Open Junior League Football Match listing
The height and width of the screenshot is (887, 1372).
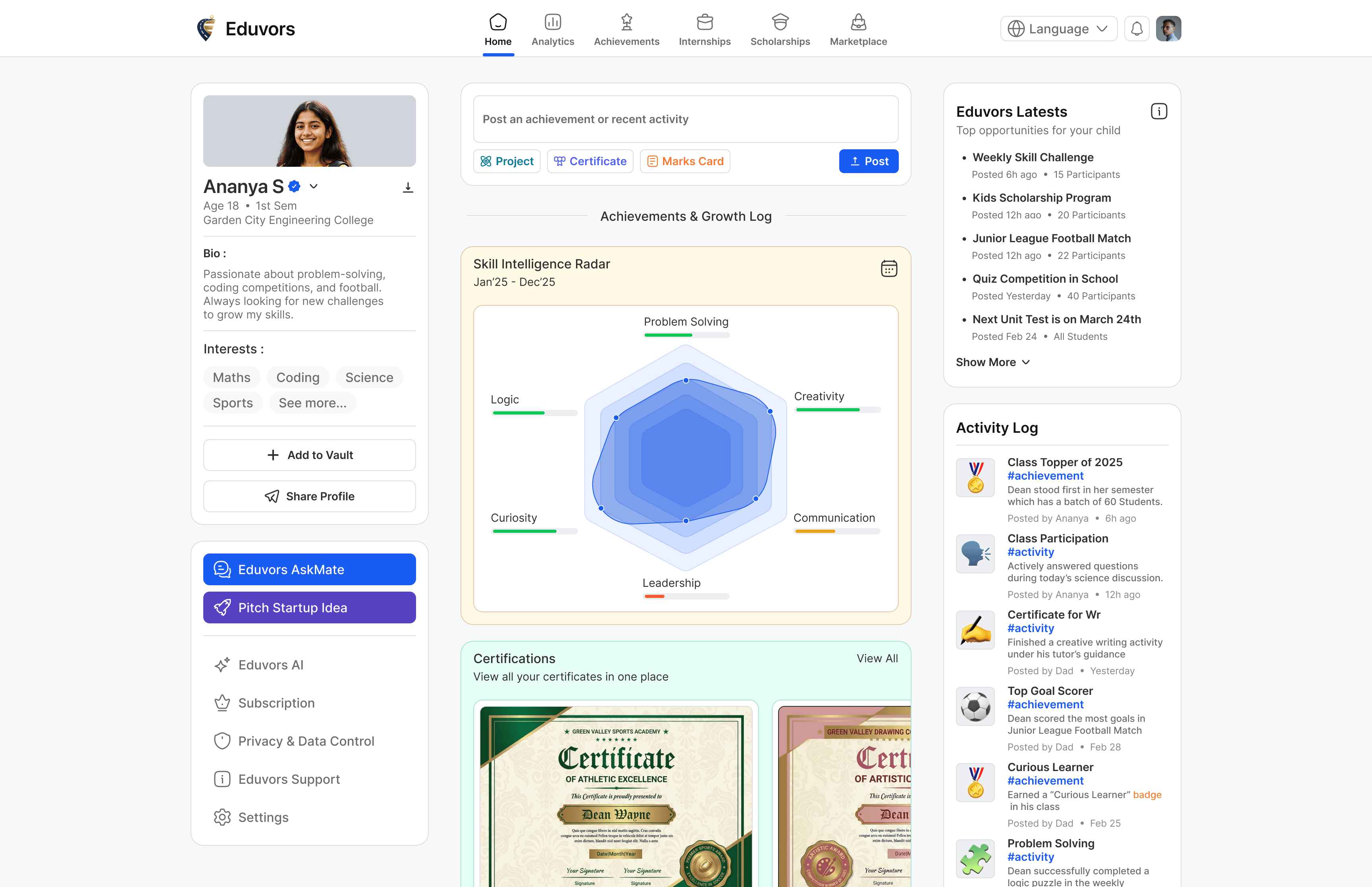1051,238
